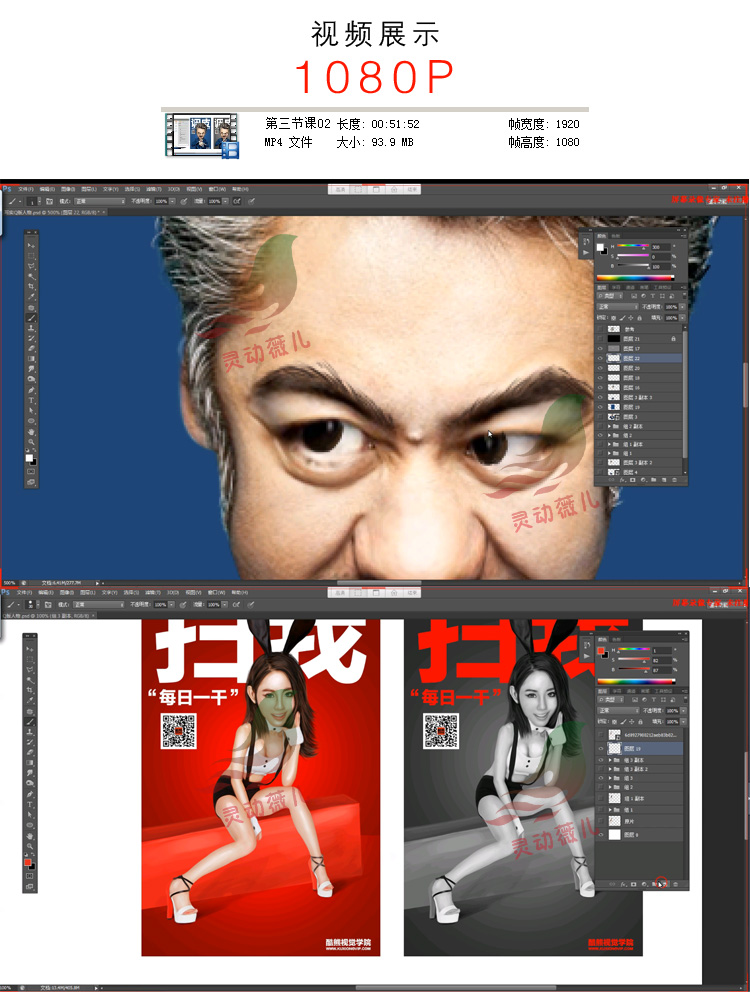The image size is (750, 992).
Task: Click color spectrum ramp in poster Color panel
Action: click(x=637, y=682)
